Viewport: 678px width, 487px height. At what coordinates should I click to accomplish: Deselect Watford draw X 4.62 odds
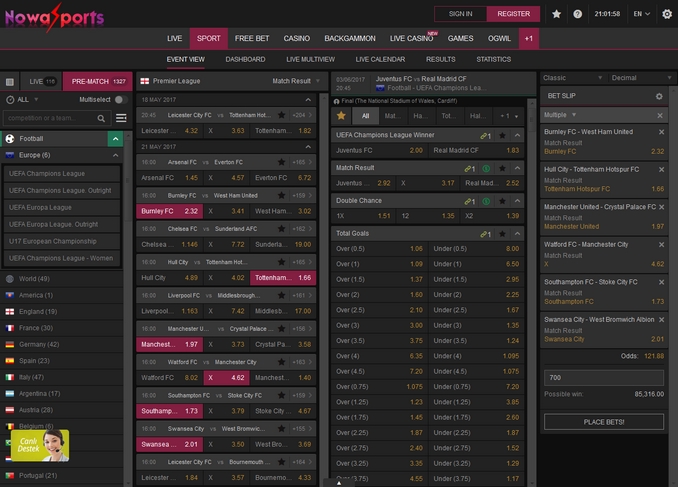click(x=226, y=378)
